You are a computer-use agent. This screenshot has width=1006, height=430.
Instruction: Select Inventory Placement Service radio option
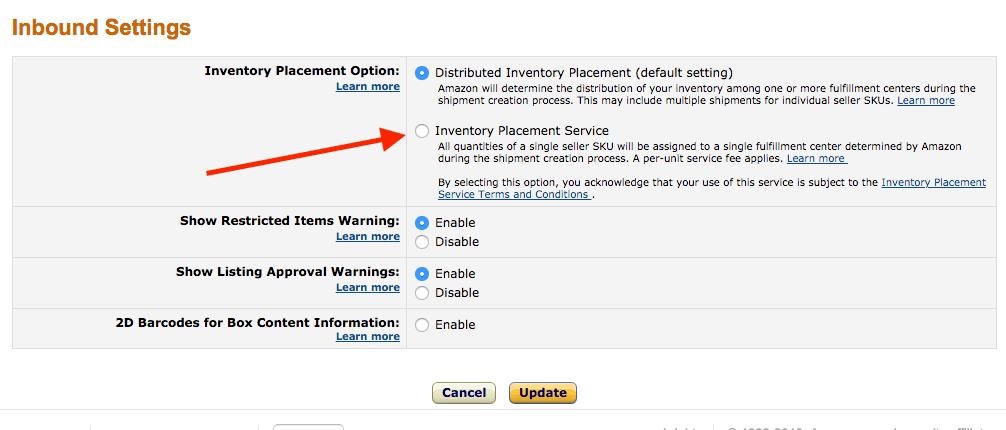422,131
